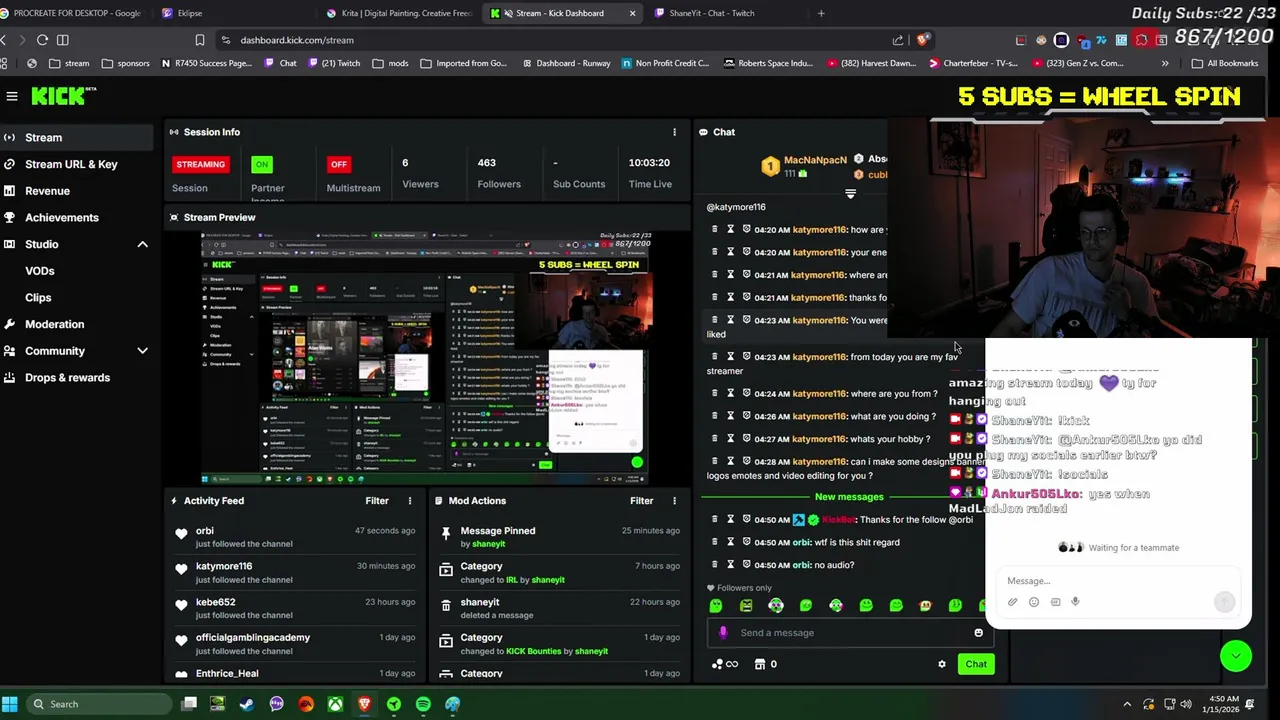Open All Bookmarks folder
This screenshot has height=720, width=1280.
point(1224,63)
